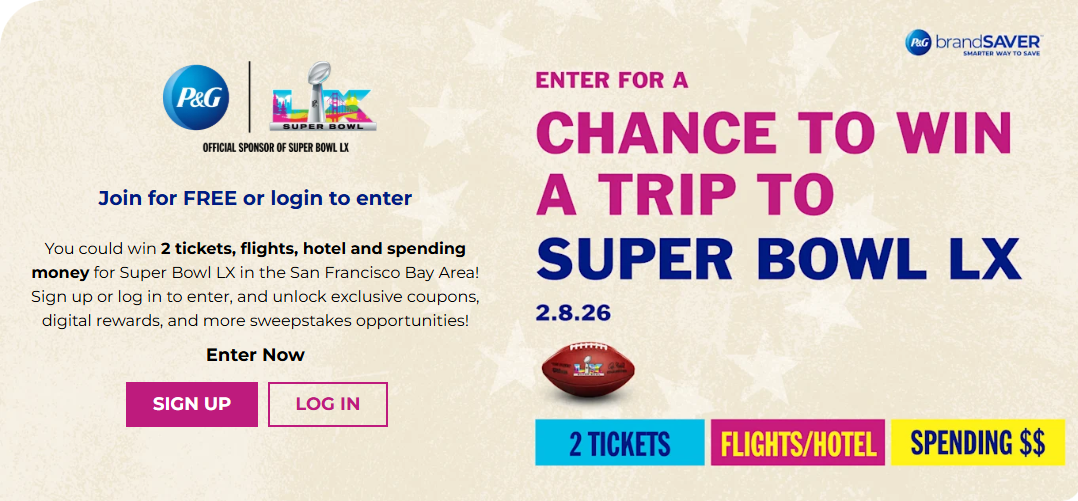Click the 'Join for FREE or login to enter' heading
The height and width of the screenshot is (501, 1078).
(x=255, y=198)
